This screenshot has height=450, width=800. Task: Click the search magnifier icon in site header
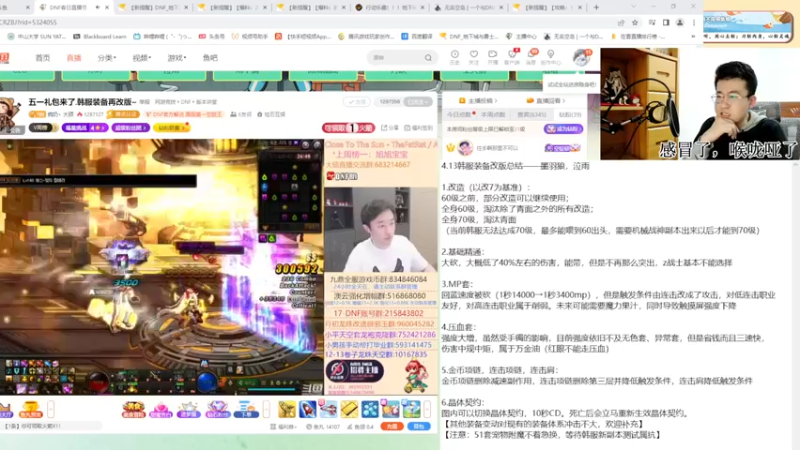[x=428, y=58]
